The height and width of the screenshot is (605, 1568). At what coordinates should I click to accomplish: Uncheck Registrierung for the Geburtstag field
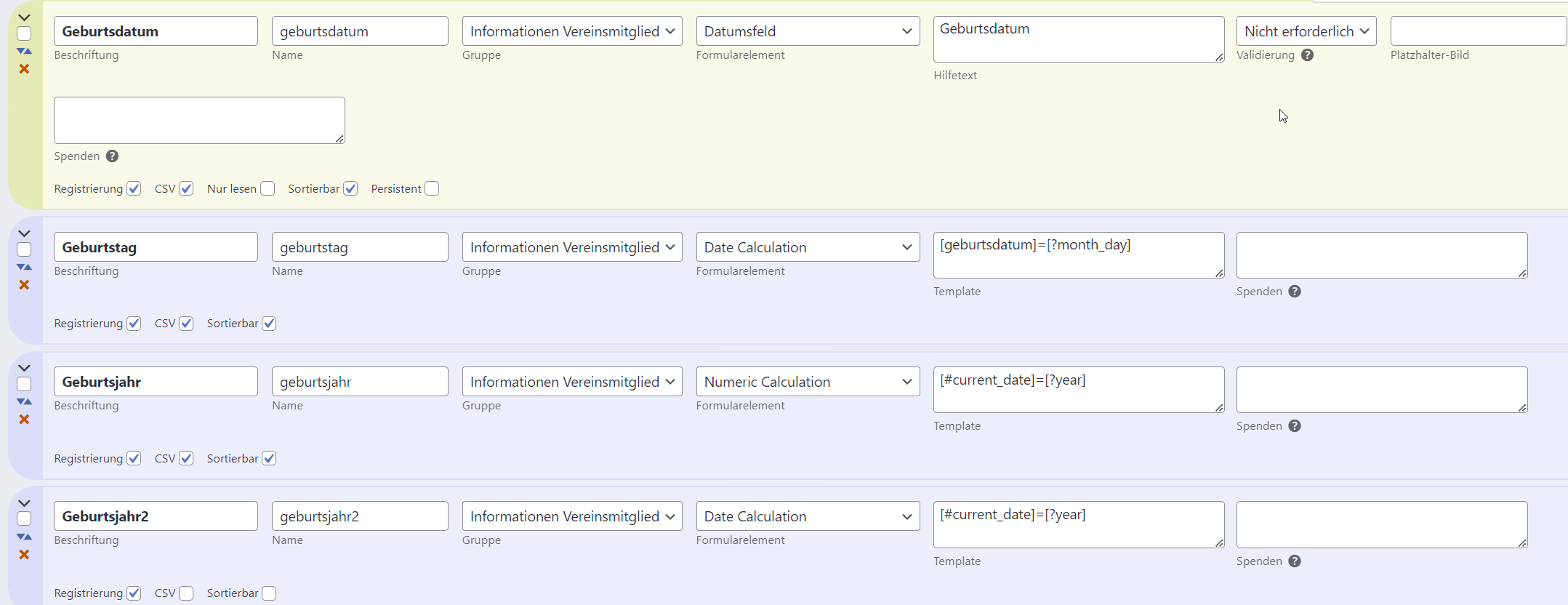[134, 324]
